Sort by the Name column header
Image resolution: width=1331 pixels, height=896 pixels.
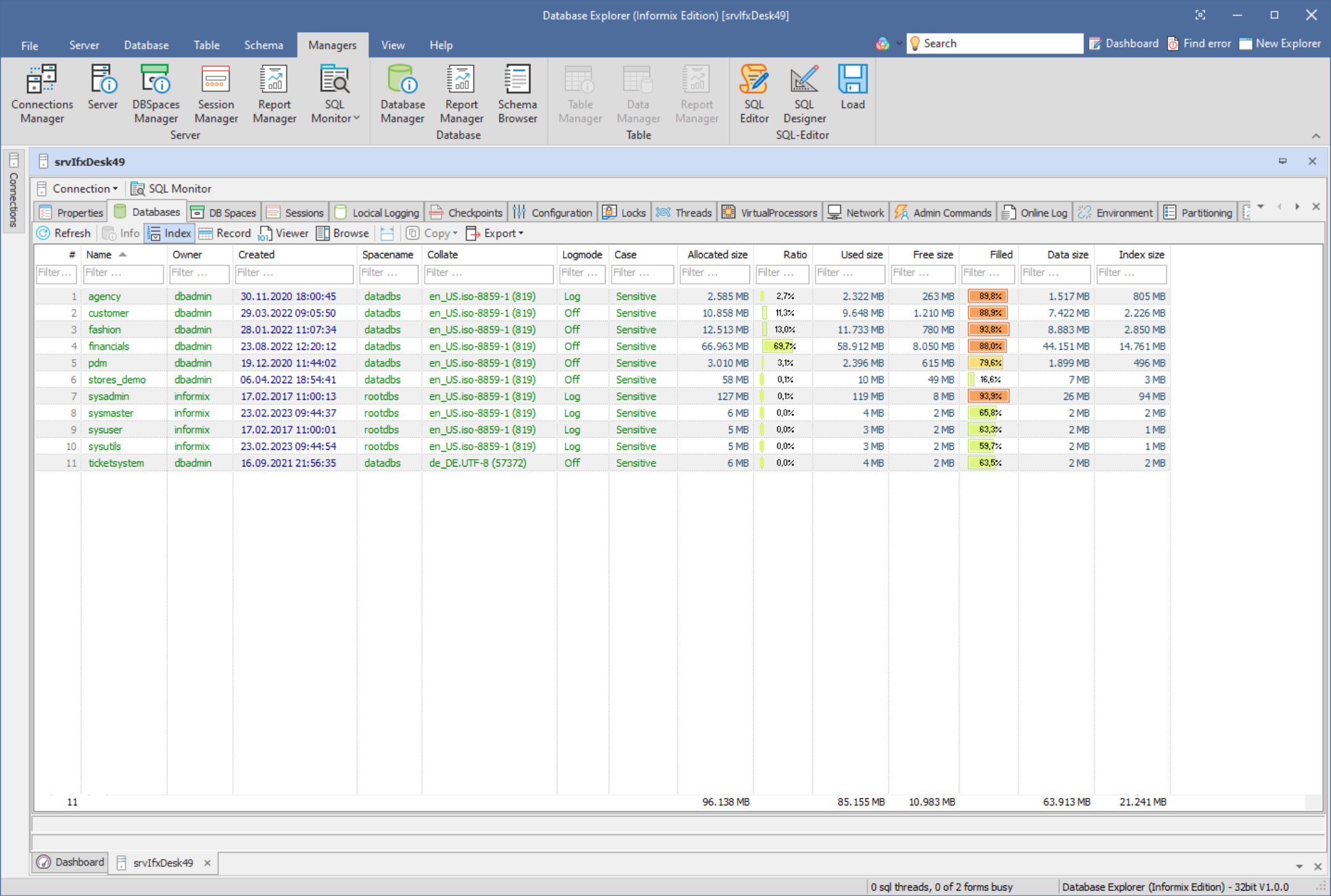123,254
